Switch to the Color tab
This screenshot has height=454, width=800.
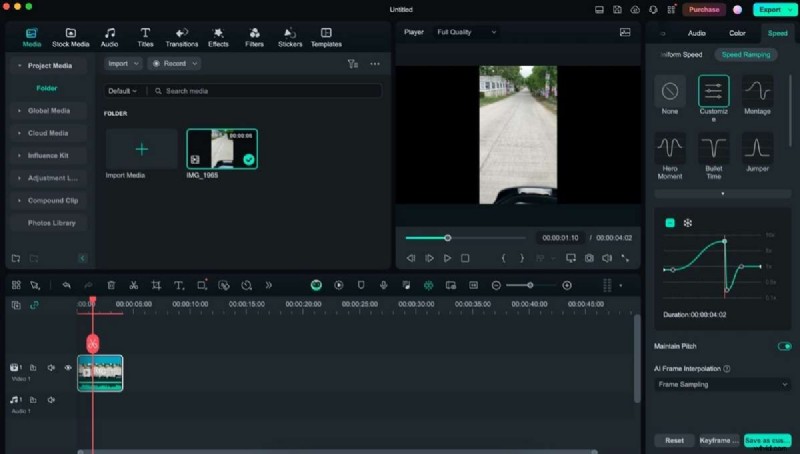[737, 33]
